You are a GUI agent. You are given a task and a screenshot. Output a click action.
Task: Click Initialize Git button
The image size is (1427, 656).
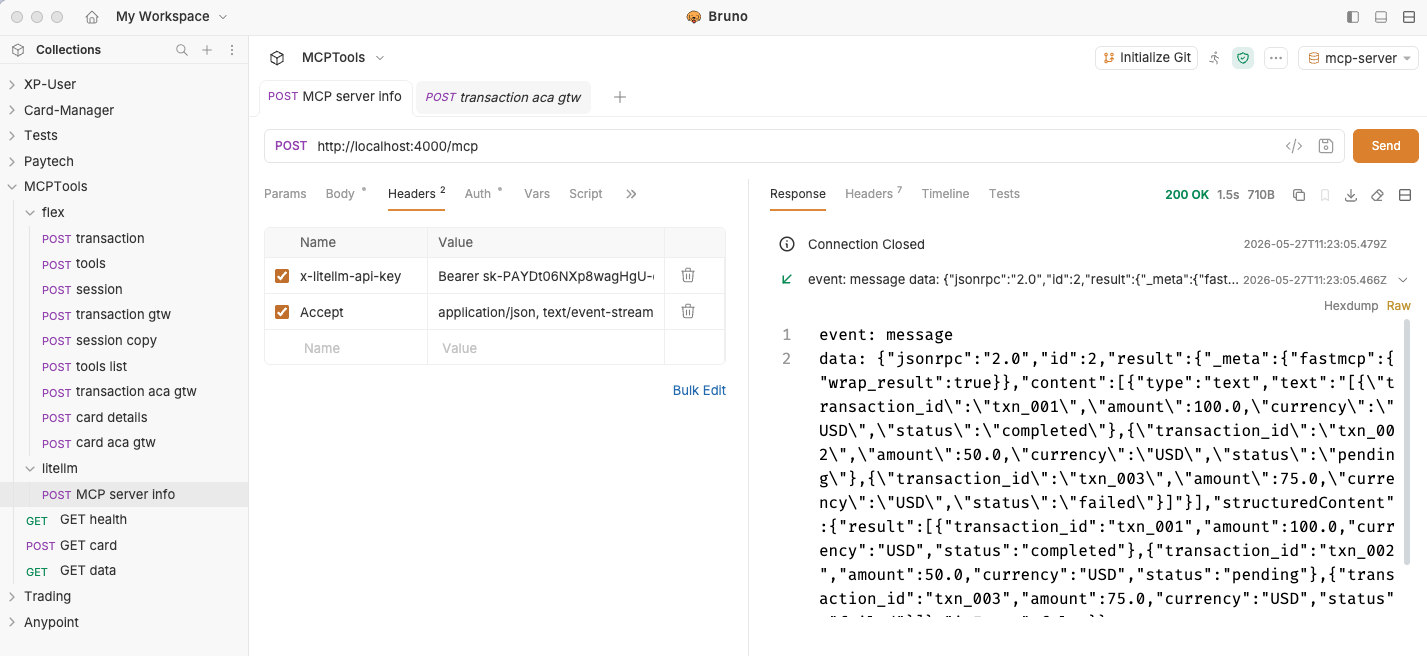tap(1147, 58)
